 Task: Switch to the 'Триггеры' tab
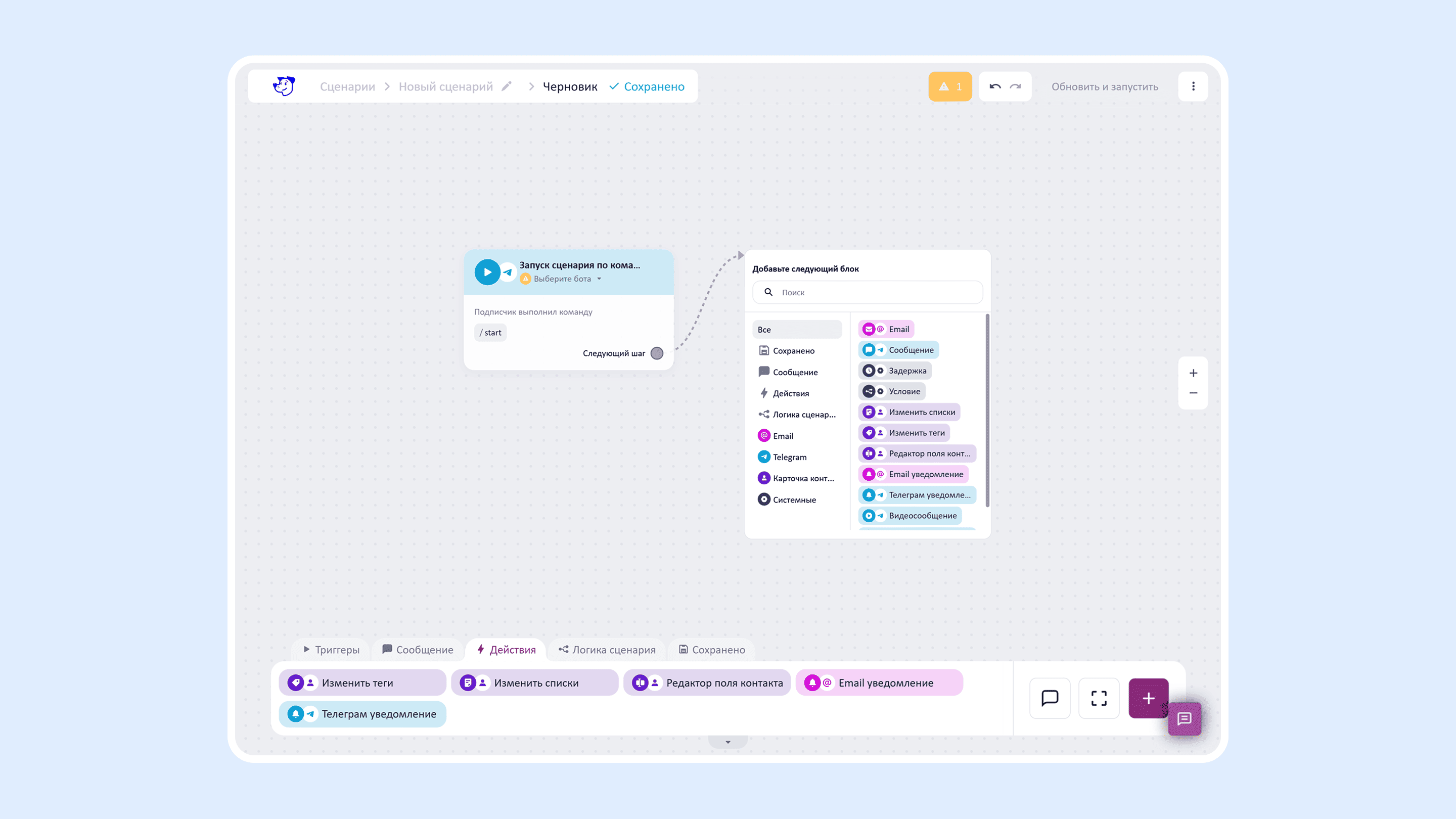click(332, 650)
